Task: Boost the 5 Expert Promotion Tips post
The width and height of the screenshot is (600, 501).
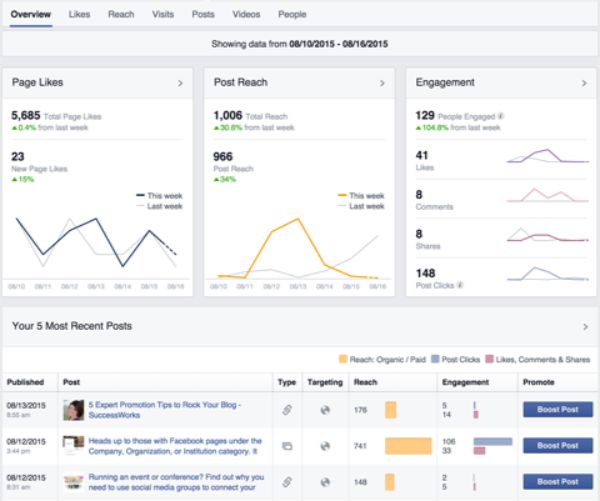Action: click(x=557, y=409)
